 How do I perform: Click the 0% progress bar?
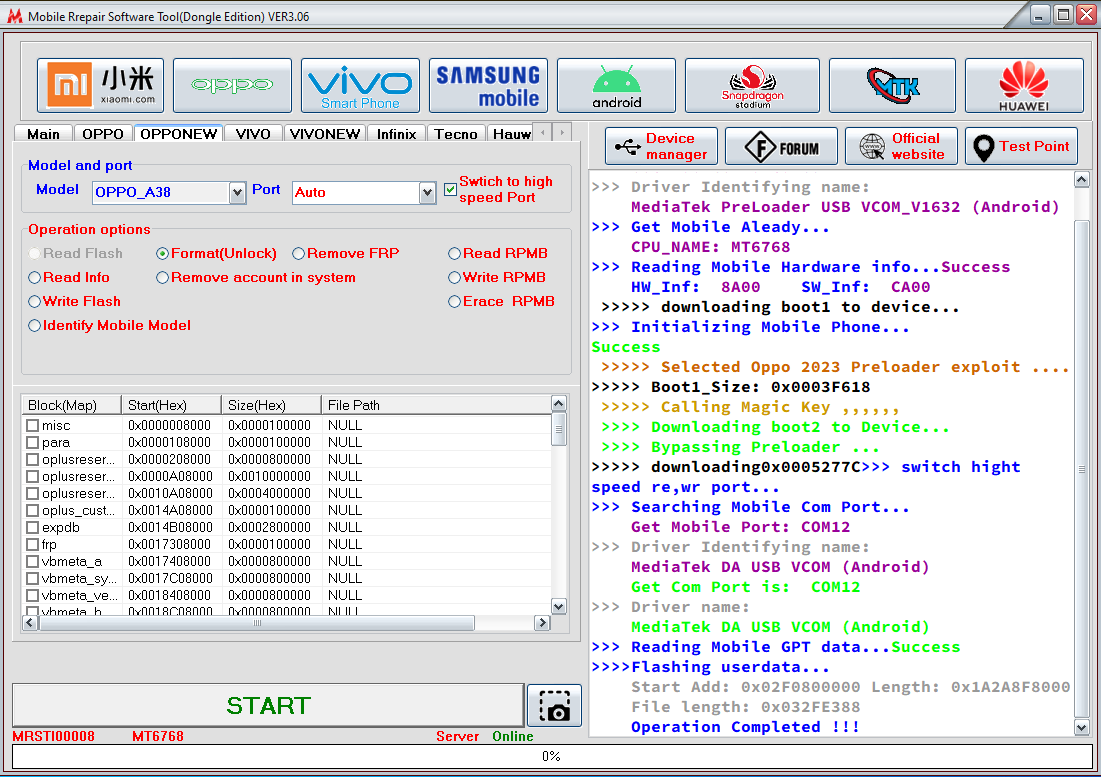pyautogui.click(x=551, y=757)
